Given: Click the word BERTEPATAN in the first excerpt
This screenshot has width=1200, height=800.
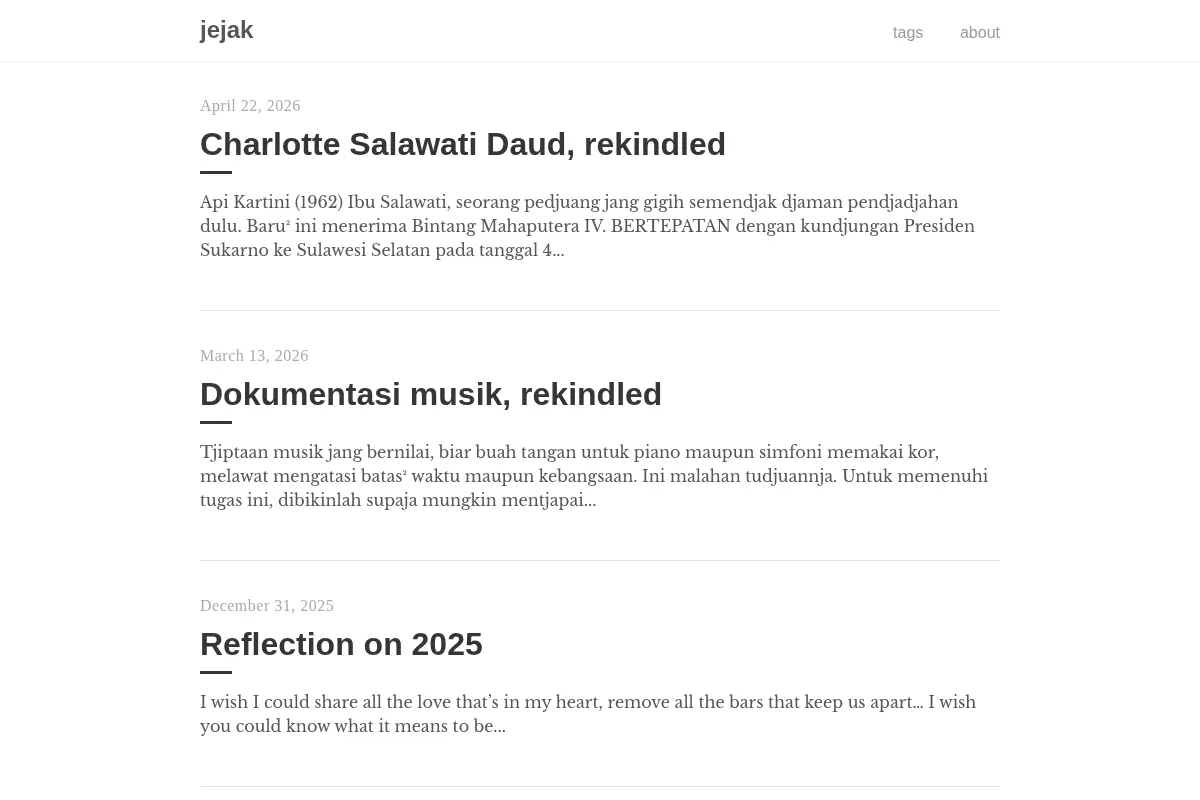Looking at the screenshot, I should (671, 226).
